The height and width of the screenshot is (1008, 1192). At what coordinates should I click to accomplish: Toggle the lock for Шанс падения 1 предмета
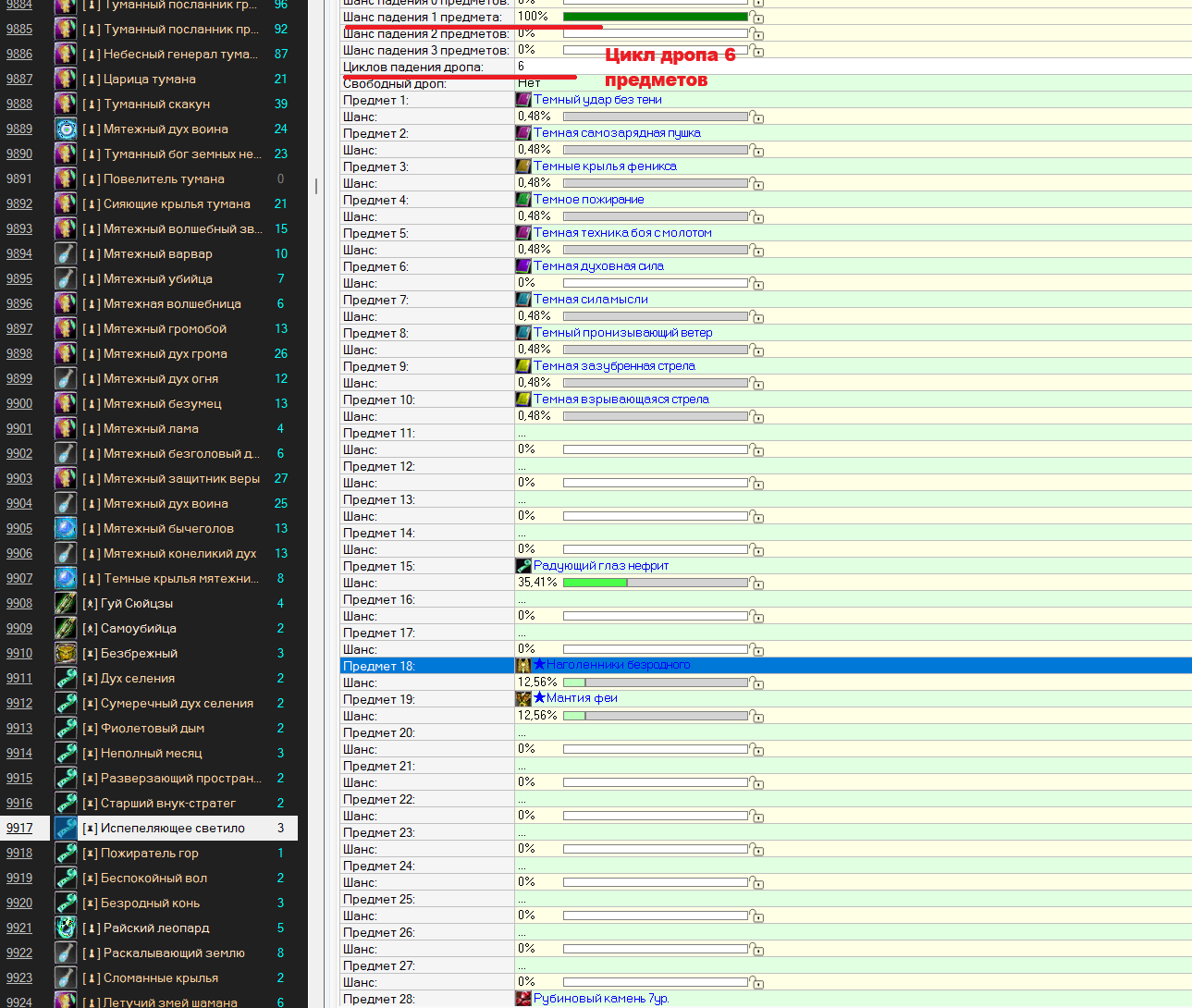[757, 18]
